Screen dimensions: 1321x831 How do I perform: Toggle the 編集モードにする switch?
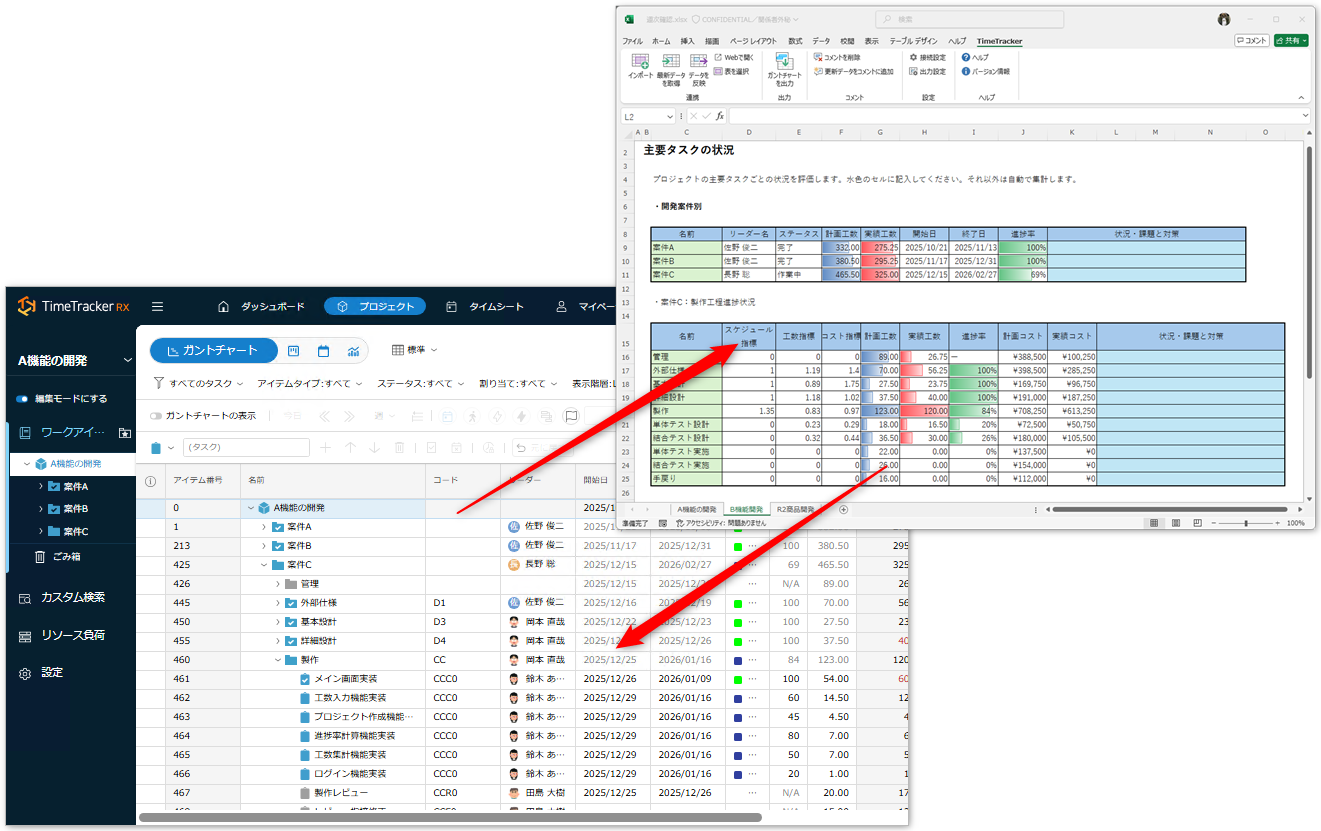(x=22, y=399)
